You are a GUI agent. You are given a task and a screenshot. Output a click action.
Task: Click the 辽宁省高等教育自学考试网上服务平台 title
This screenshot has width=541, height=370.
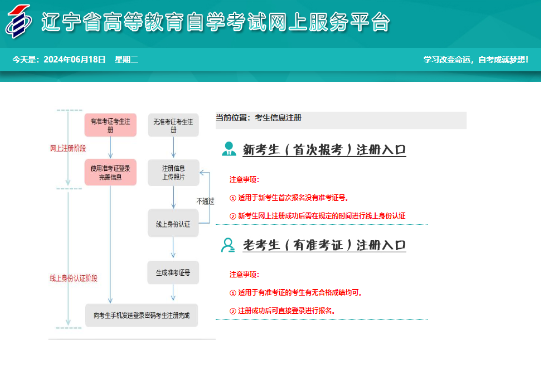(216, 22)
